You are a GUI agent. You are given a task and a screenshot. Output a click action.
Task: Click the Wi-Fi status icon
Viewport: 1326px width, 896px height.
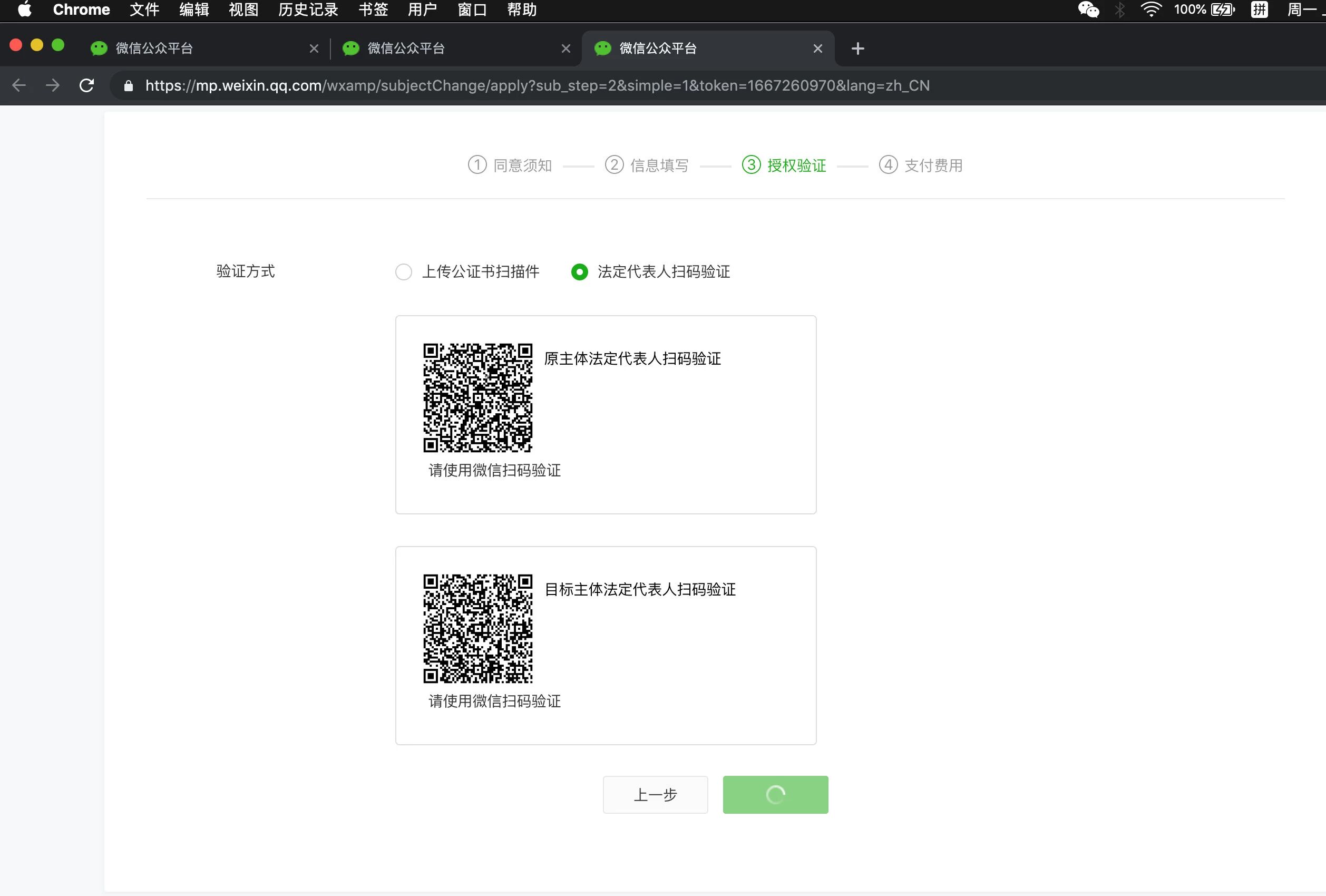point(1151,9)
